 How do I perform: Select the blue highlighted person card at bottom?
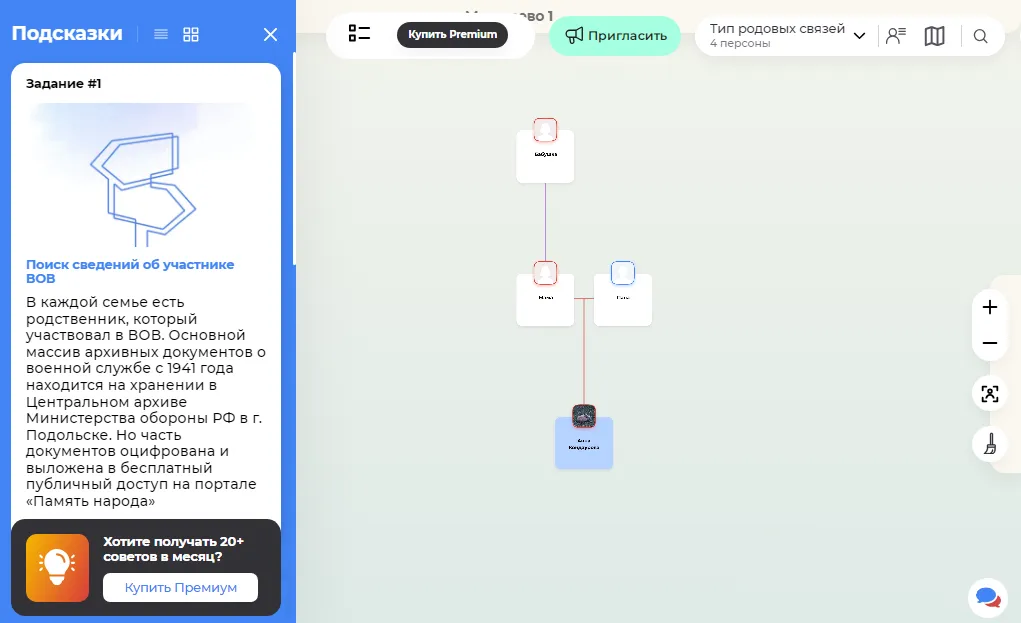584,443
